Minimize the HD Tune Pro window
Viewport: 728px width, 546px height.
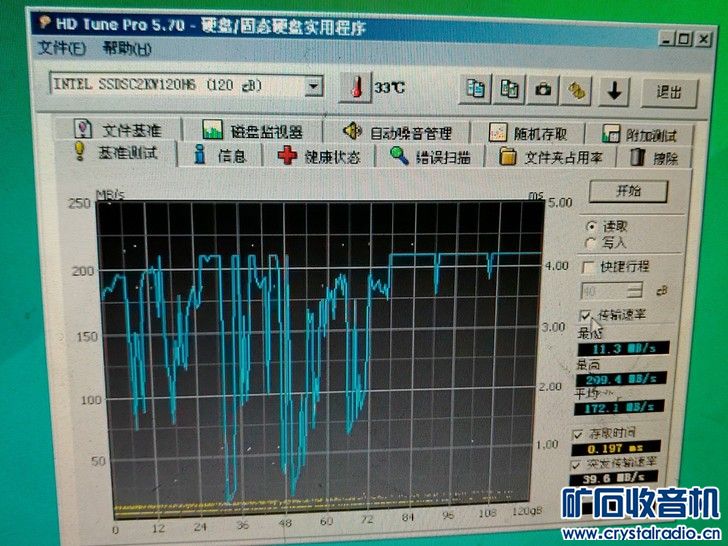pyautogui.click(x=666, y=39)
